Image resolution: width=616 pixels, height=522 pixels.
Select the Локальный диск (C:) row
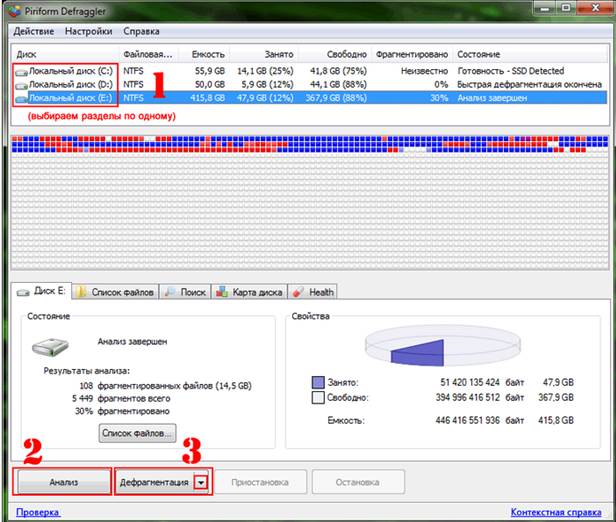coord(310,71)
